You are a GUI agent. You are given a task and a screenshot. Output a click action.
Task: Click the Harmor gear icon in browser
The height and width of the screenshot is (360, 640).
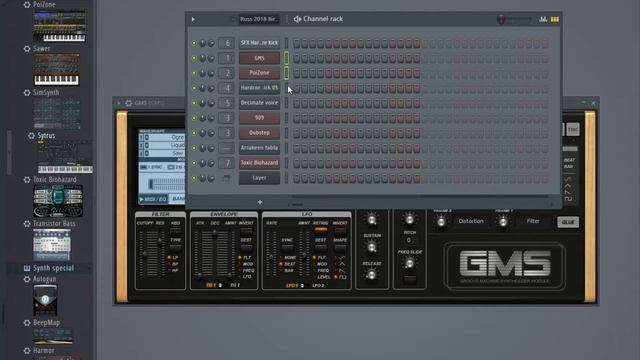pos(27,351)
